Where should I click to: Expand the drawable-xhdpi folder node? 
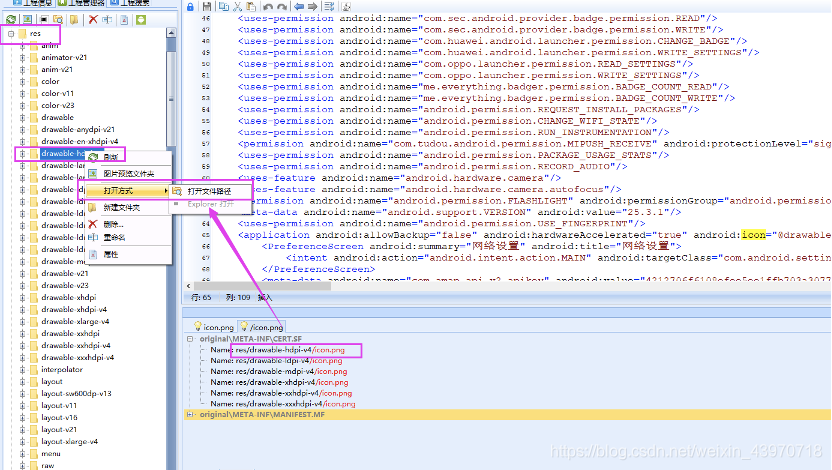point(22,298)
